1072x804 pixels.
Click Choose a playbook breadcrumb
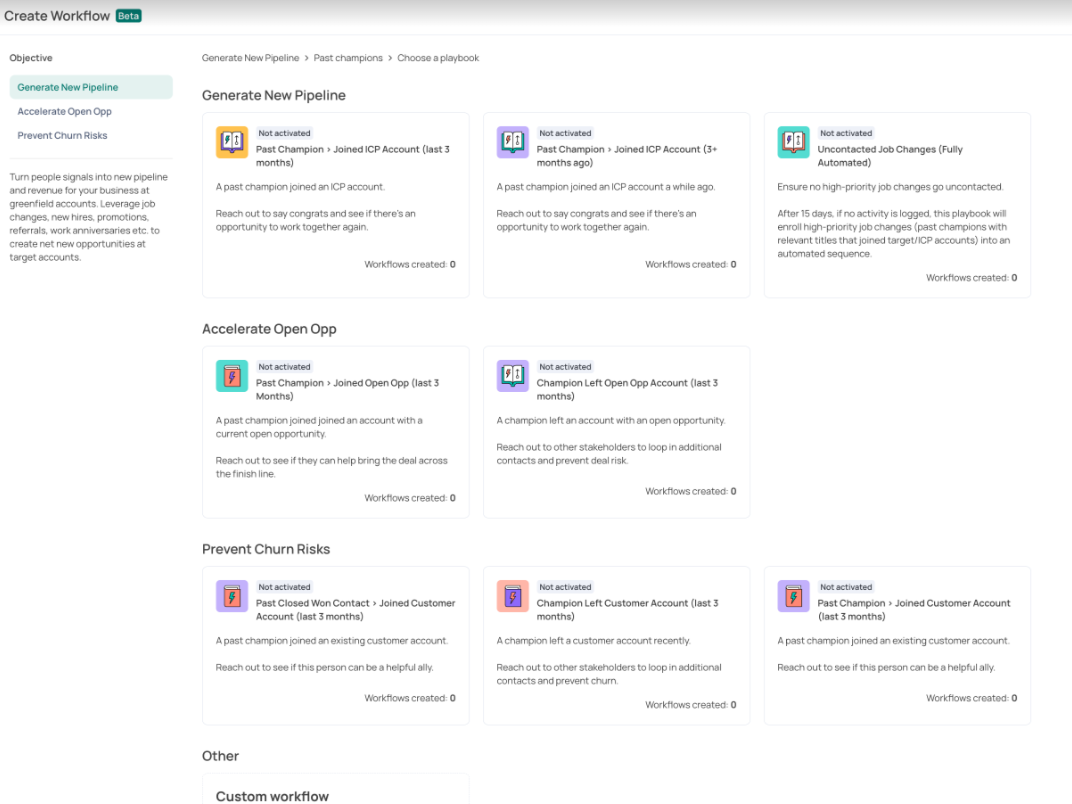coord(438,58)
